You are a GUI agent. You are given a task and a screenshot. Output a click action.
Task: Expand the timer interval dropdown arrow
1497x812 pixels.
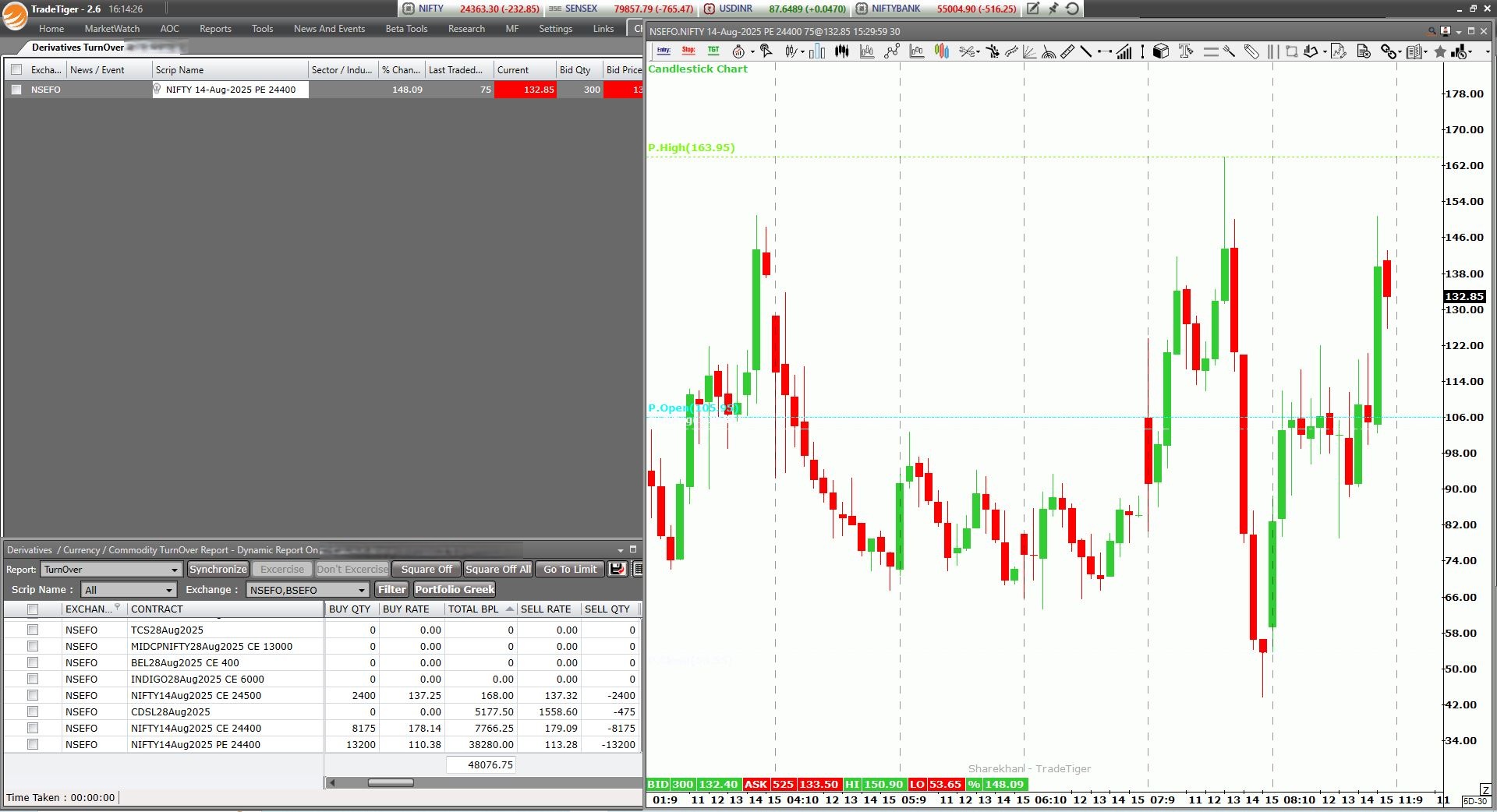(x=752, y=52)
